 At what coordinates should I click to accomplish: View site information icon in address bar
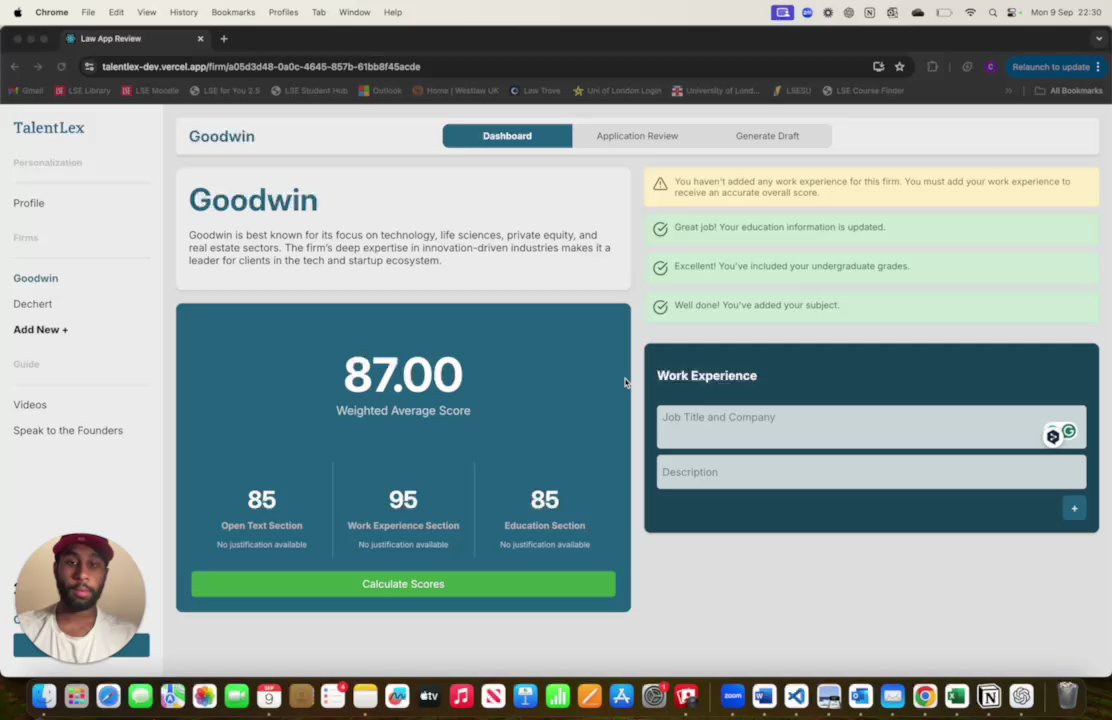pyautogui.click(x=89, y=67)
